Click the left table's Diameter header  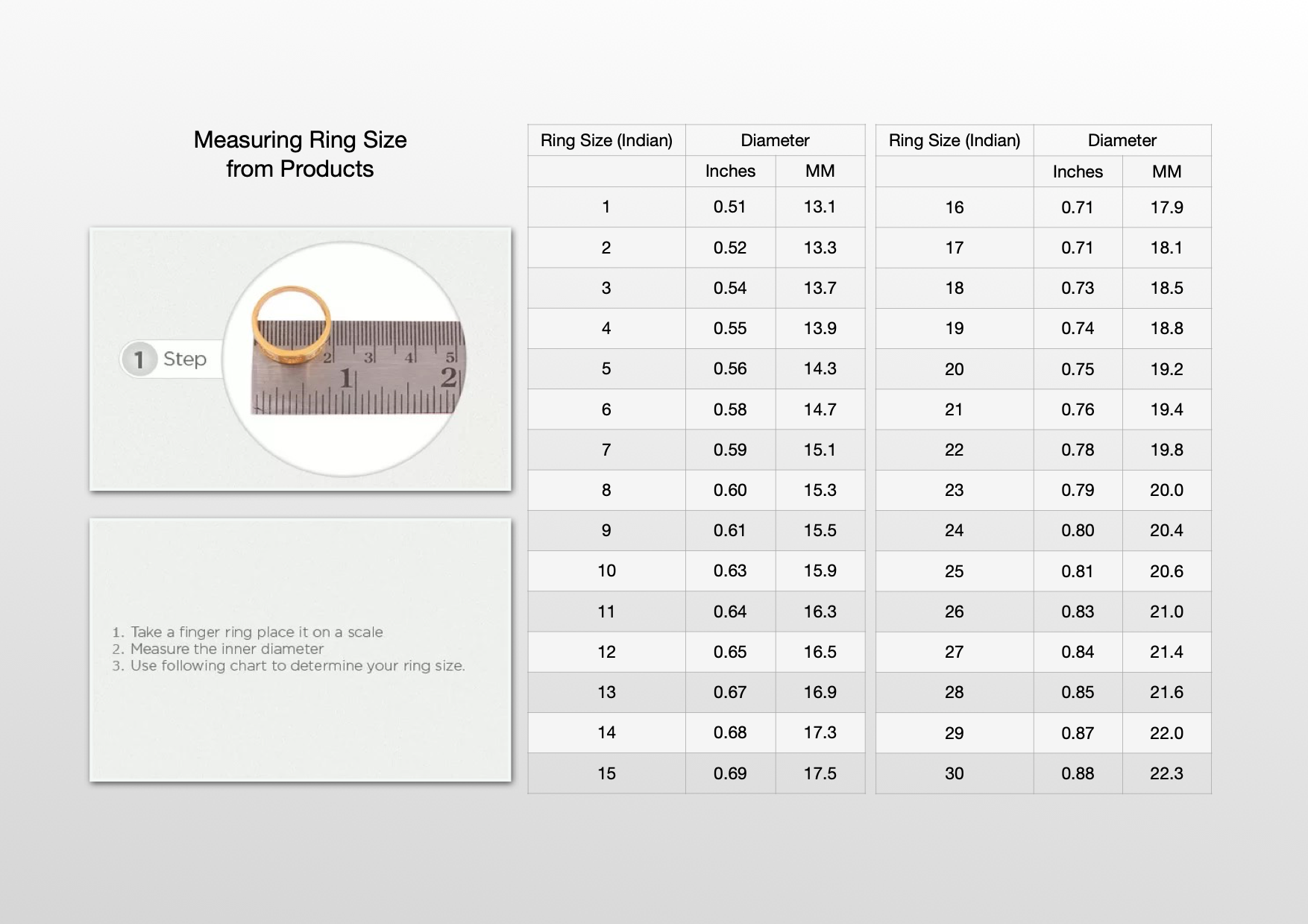(775, 140)
